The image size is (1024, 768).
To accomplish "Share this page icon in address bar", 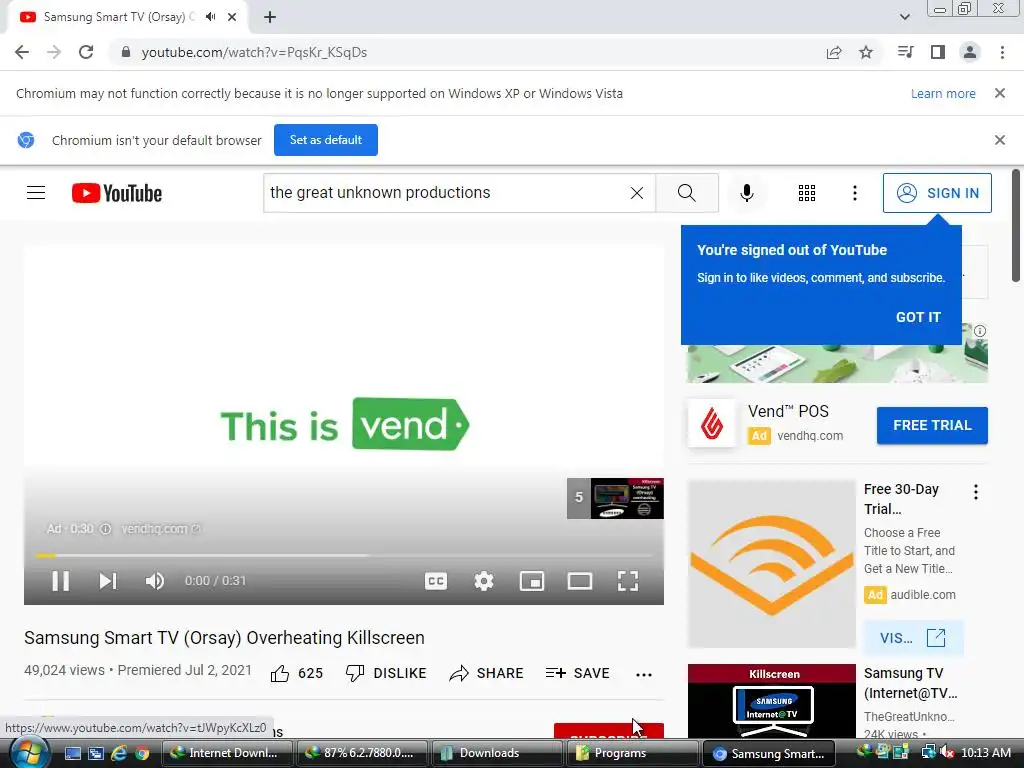I will click(834, 52).
